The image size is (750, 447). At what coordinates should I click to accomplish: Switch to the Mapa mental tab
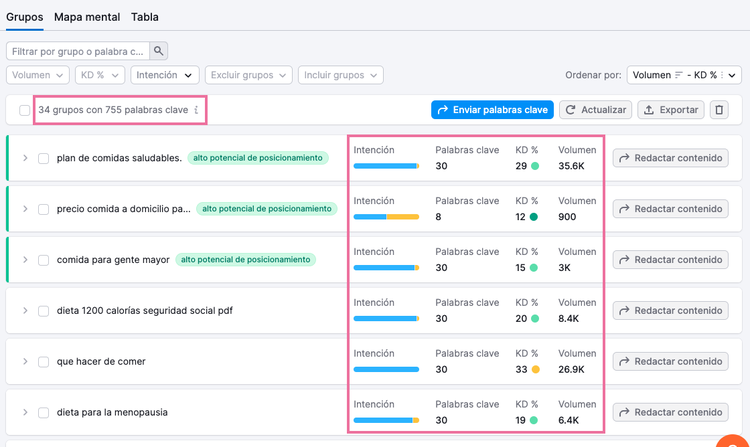coord(87,17)
